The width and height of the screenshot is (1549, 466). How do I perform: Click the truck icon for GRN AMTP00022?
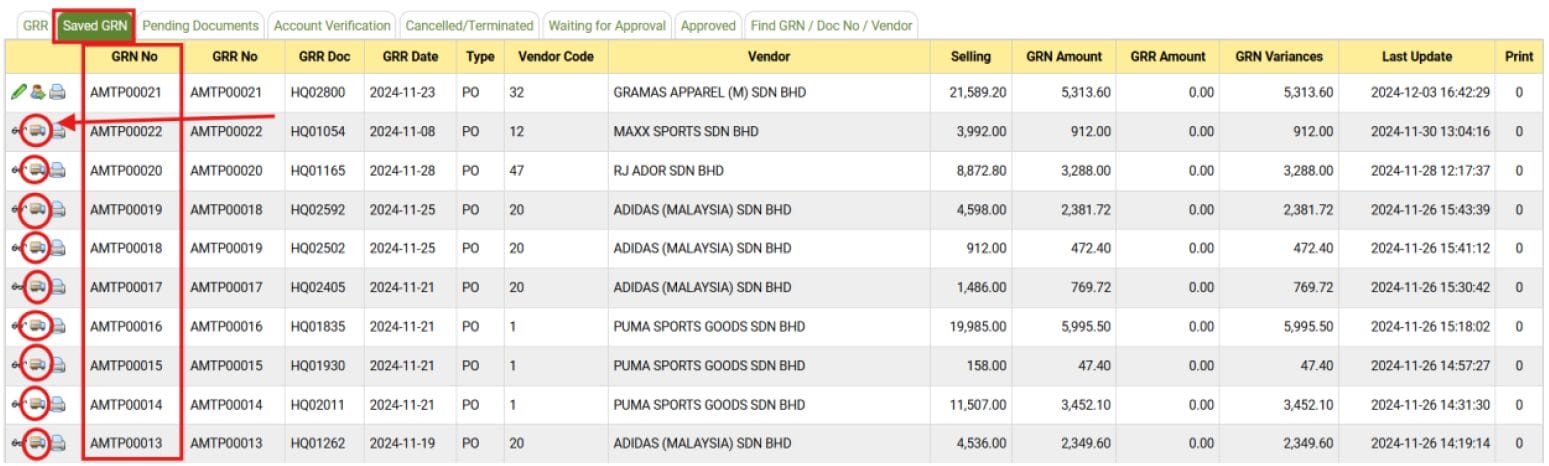37,131
